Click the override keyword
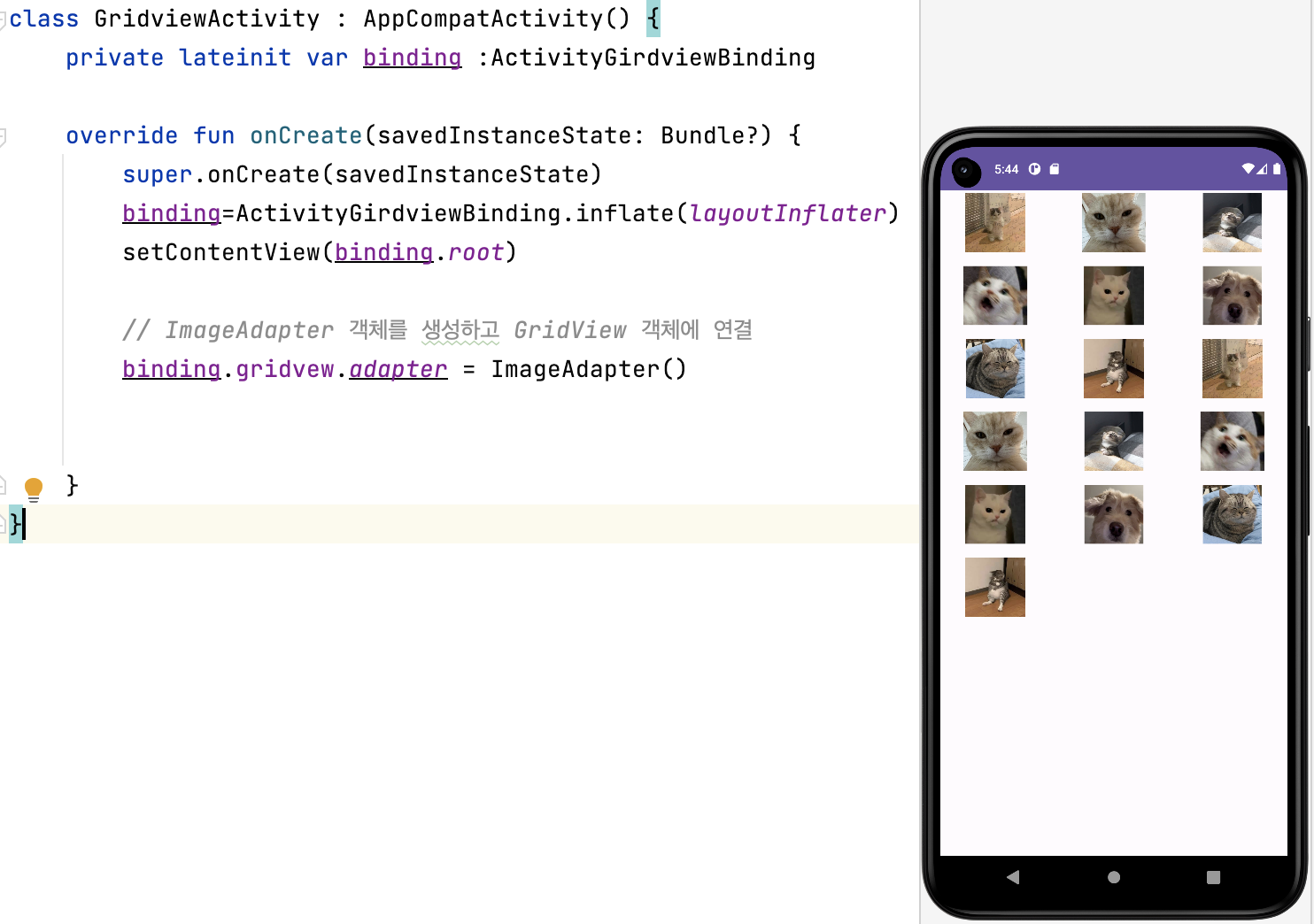 (122, 135)
